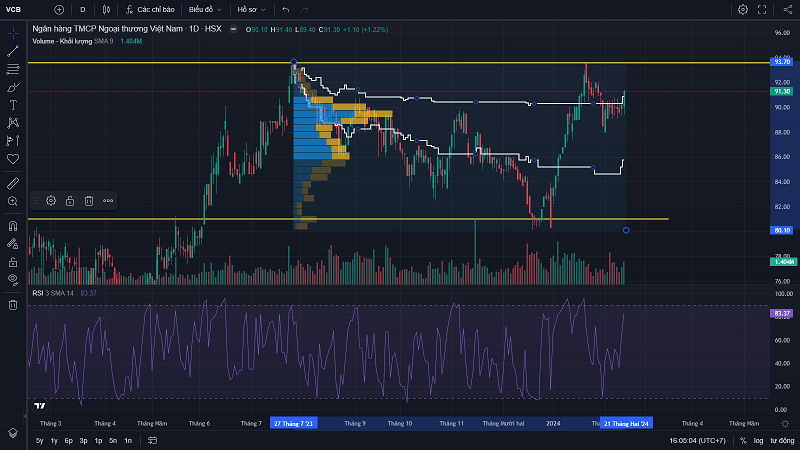Click the 93.70 price label on axis

pyautogui.click(x=782, y=62)
